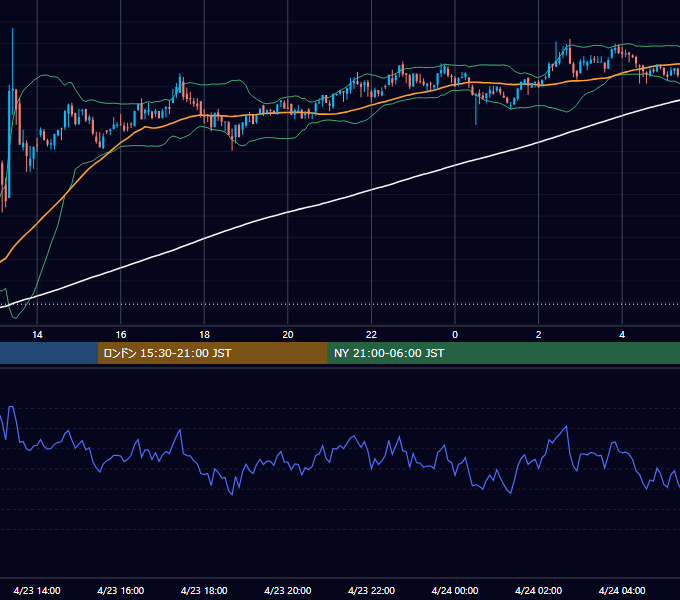Click the 18 hour label on price chart axis
Image resolution: width=680 pixels, height=600 pixels.
coord(204,335)
